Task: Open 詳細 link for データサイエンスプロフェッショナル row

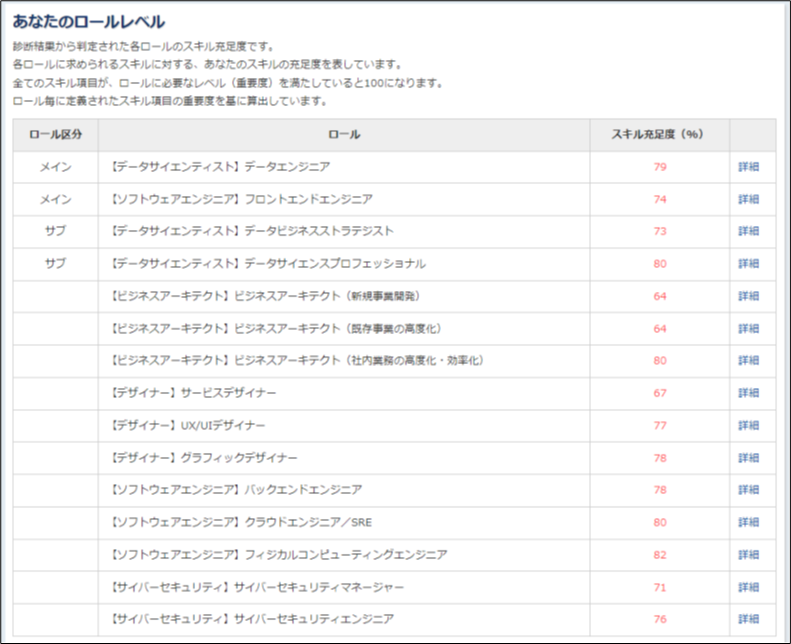Action: tap(749, 264)
